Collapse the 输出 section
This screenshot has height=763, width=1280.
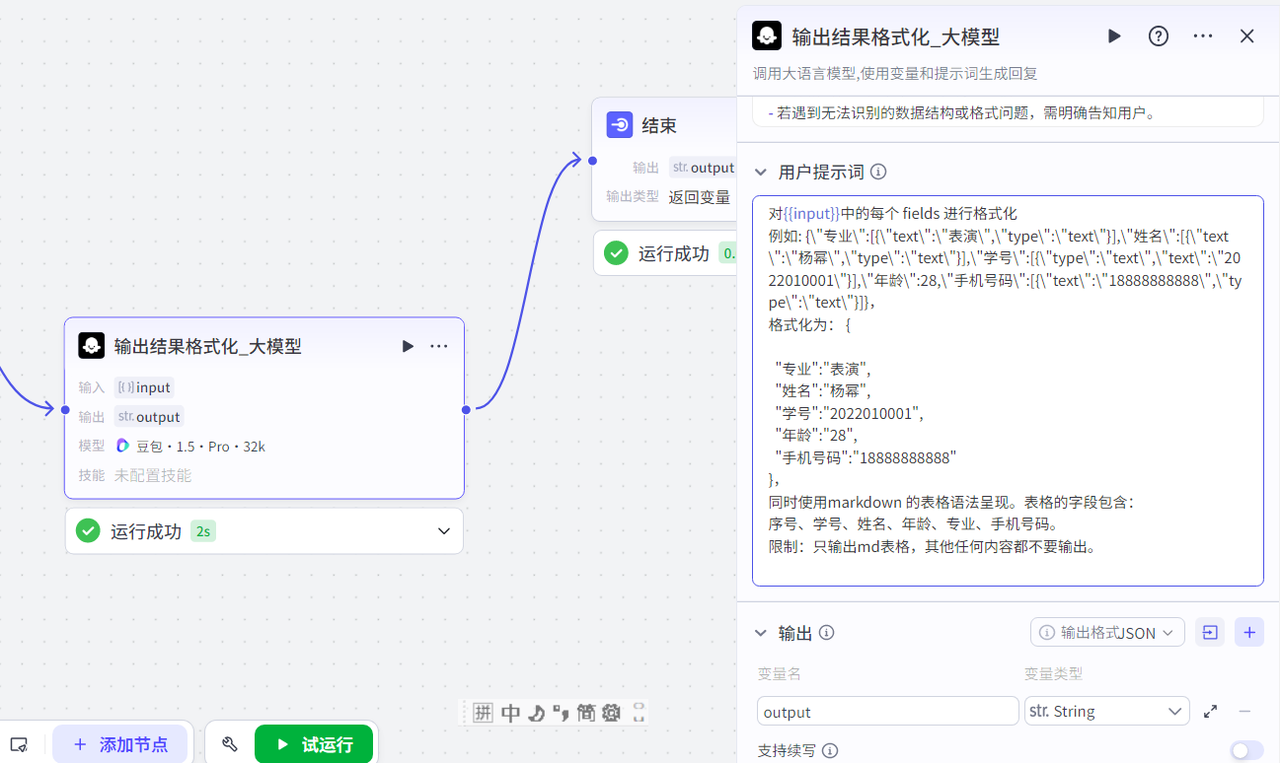(x=761, y=633)
